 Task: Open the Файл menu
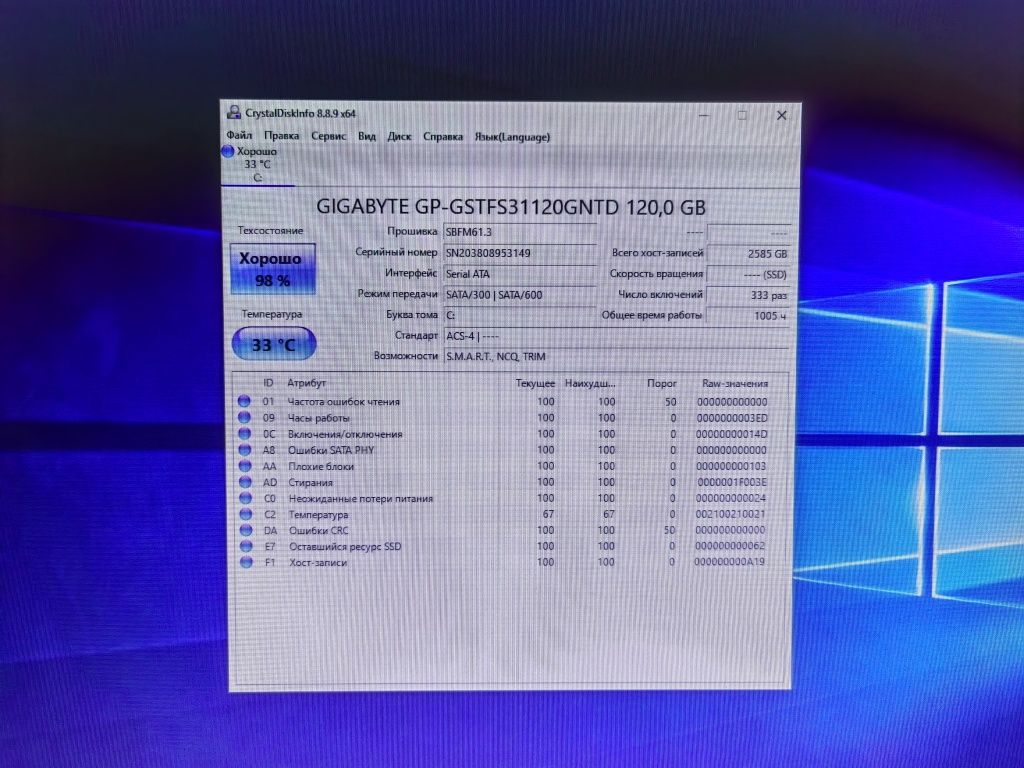(239, 135)
